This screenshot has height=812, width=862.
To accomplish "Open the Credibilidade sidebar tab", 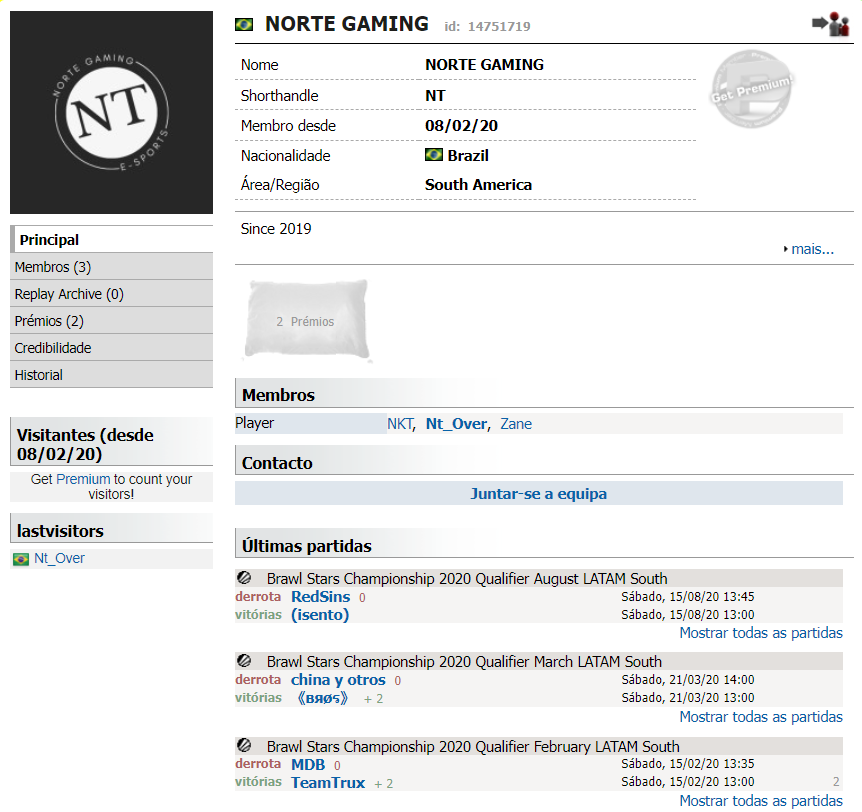I will 112,347.
